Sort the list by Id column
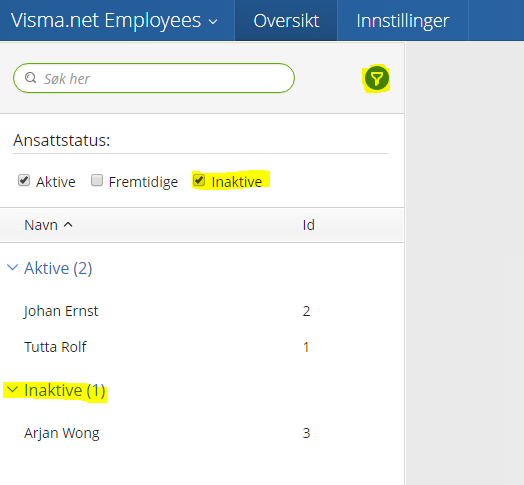 (x=308, y=225)
